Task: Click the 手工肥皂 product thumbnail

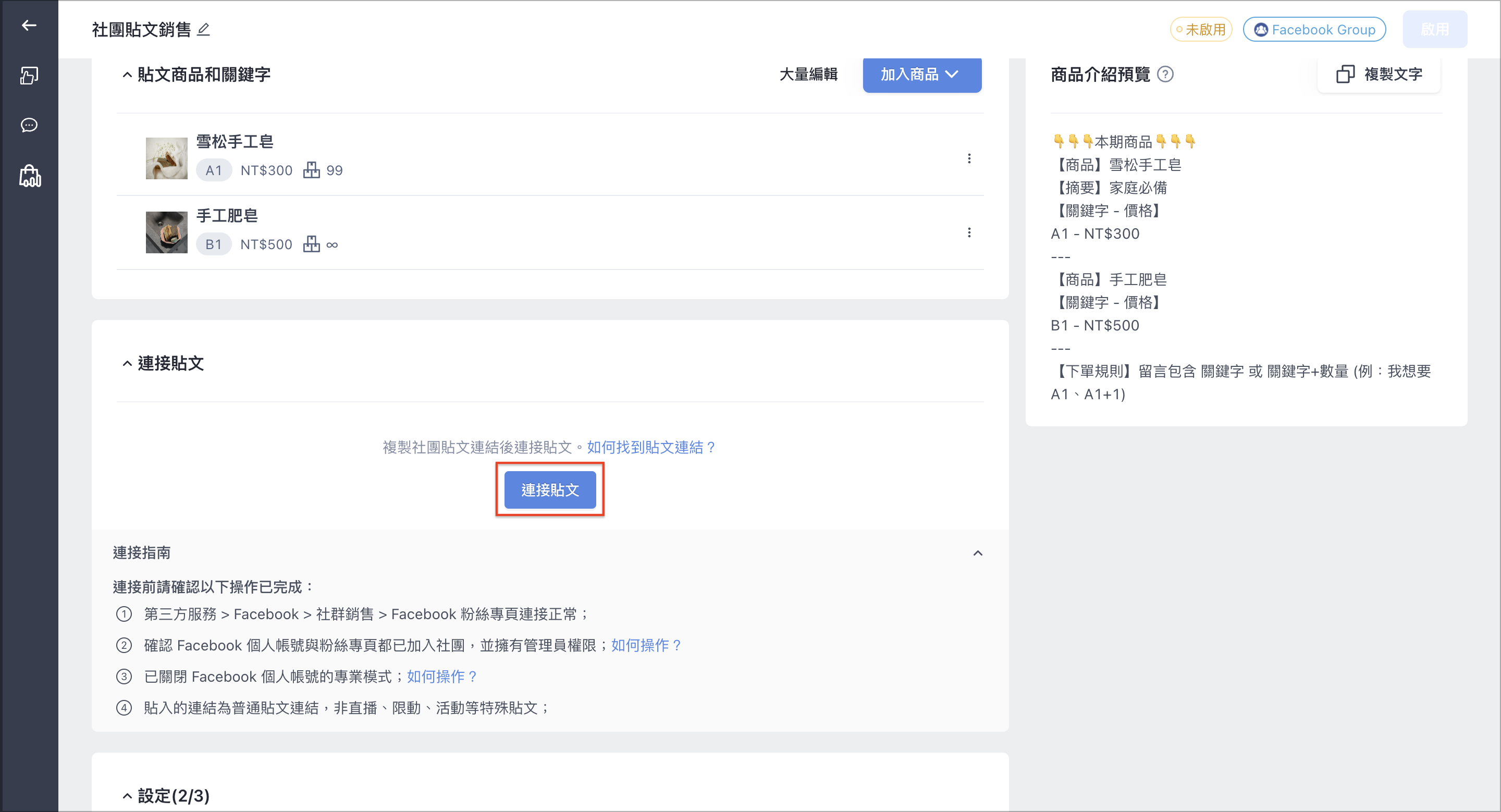Action: click(166, 232)
